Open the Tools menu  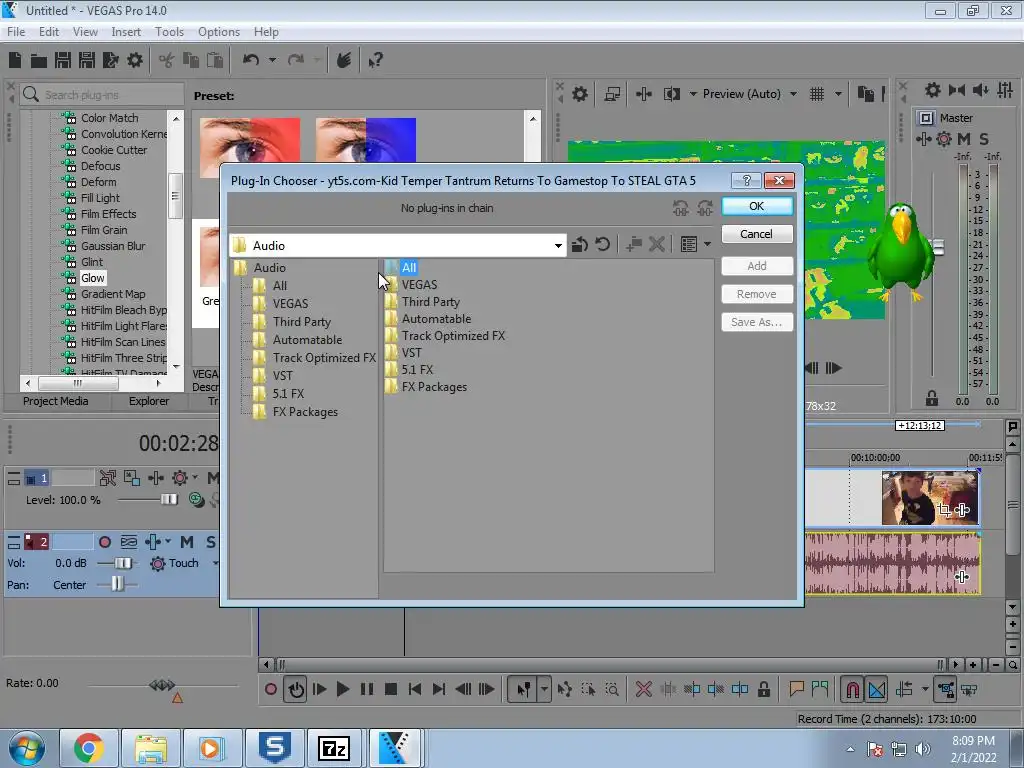point(169,32)
